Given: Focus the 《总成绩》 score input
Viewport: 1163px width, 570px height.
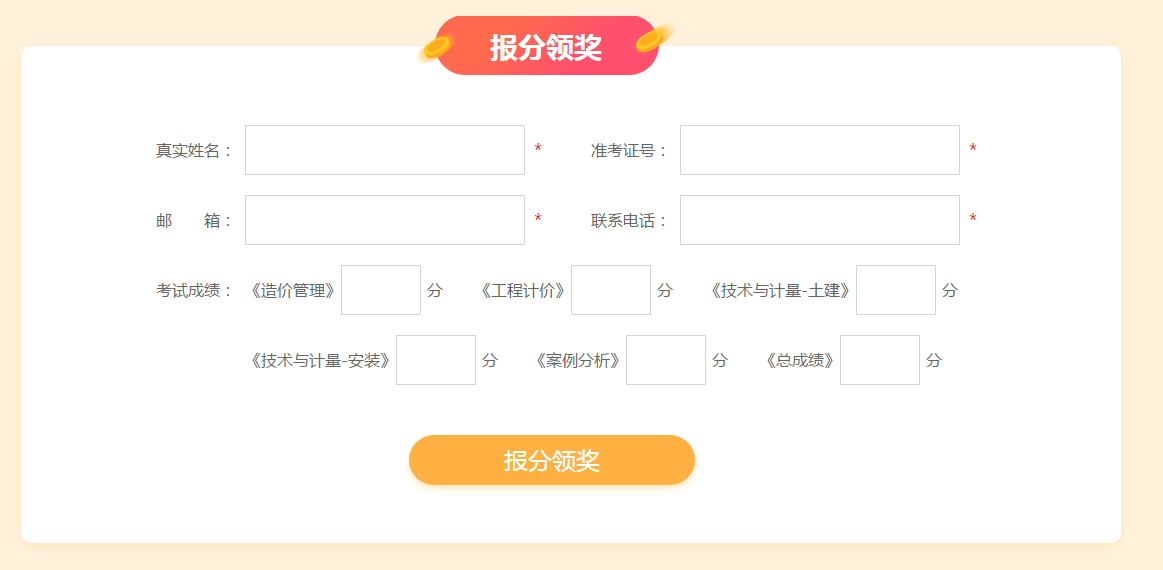Looking at the screenshot, I should (x=879, y=360).
